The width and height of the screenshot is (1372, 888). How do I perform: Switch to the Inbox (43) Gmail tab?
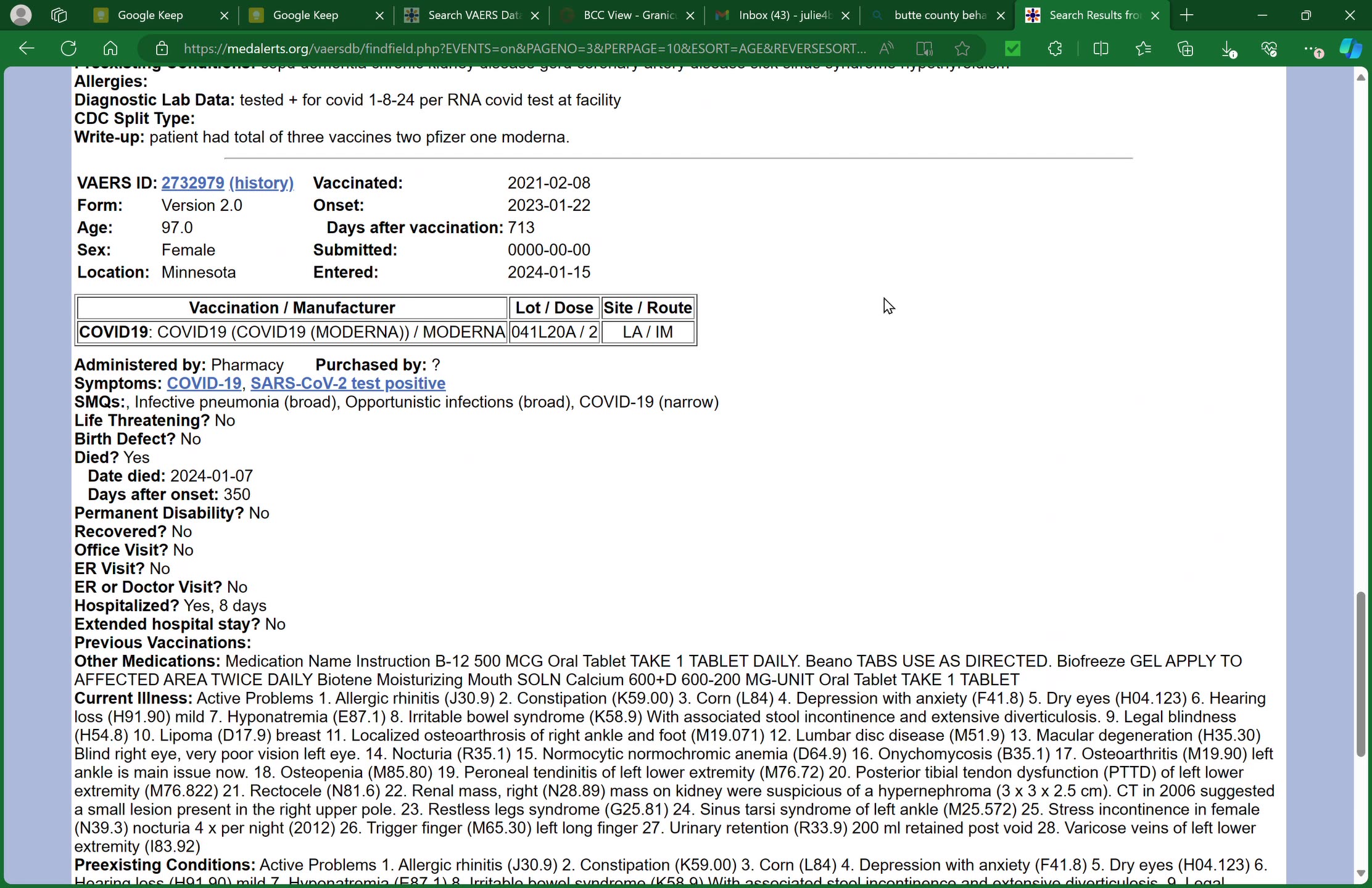click(x=785, y=15)
